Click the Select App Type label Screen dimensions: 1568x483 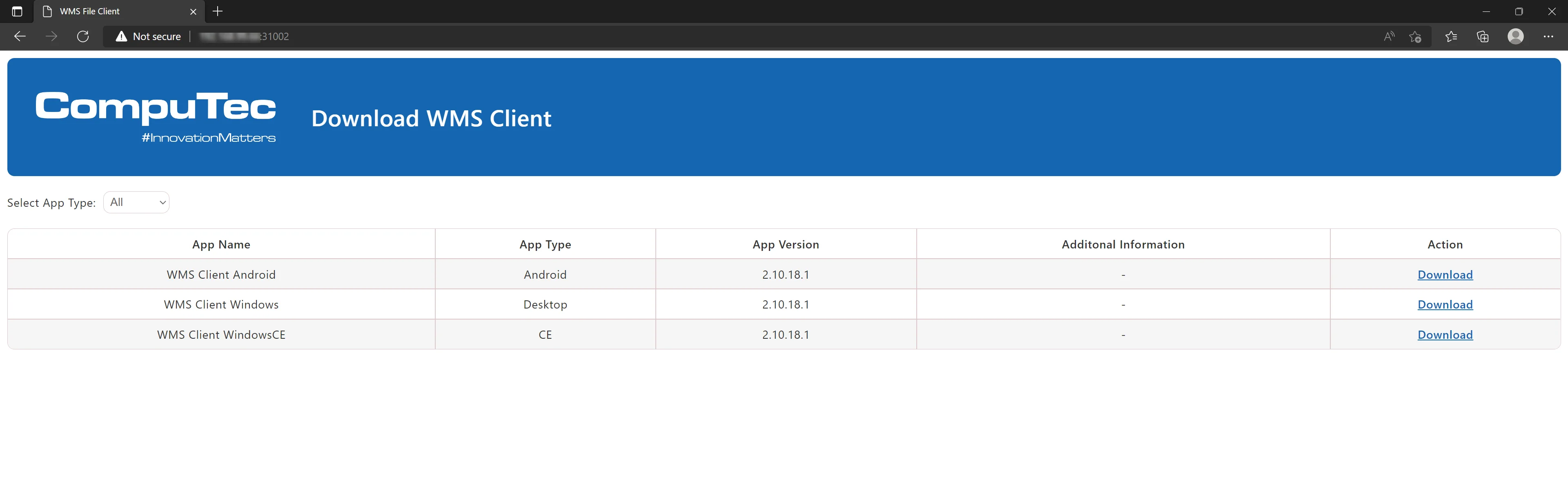(51, 203)
